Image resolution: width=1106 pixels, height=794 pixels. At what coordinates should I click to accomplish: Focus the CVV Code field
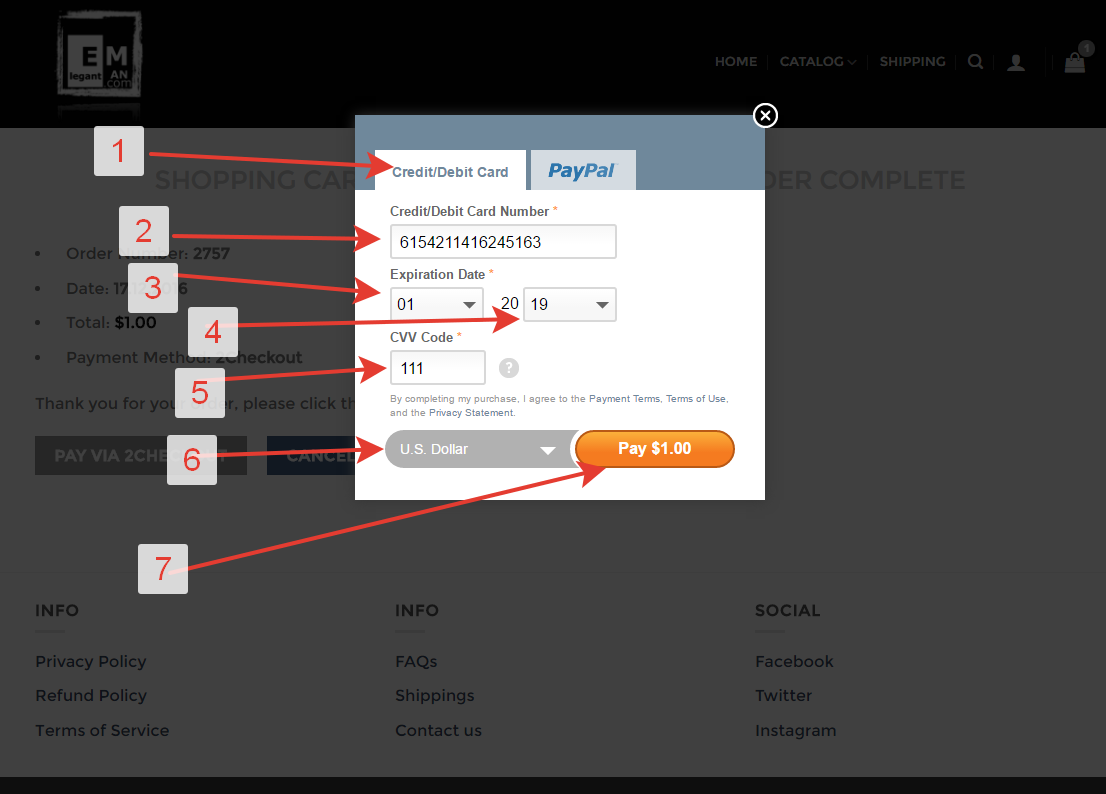[x=437, y=367]
